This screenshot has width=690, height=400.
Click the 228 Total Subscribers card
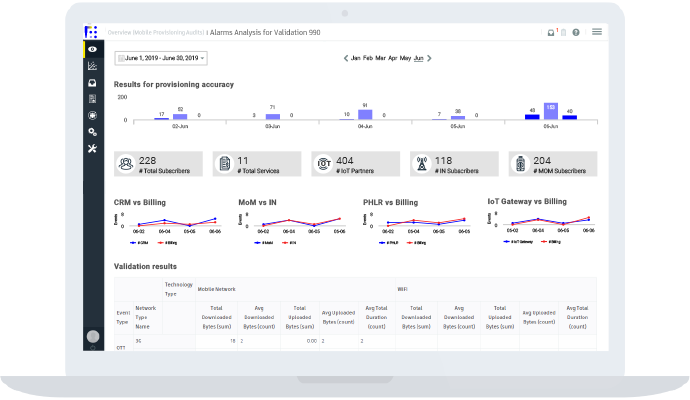point(158,164)
